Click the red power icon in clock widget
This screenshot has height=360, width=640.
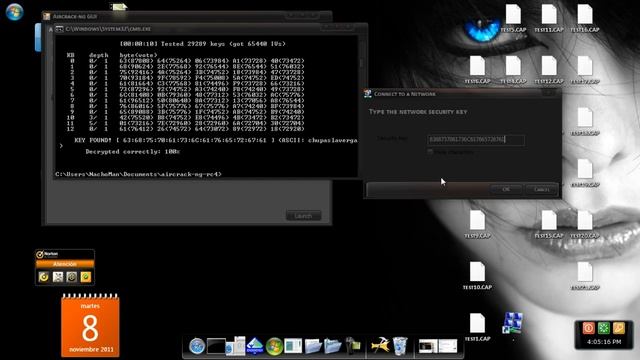(589, 328)
